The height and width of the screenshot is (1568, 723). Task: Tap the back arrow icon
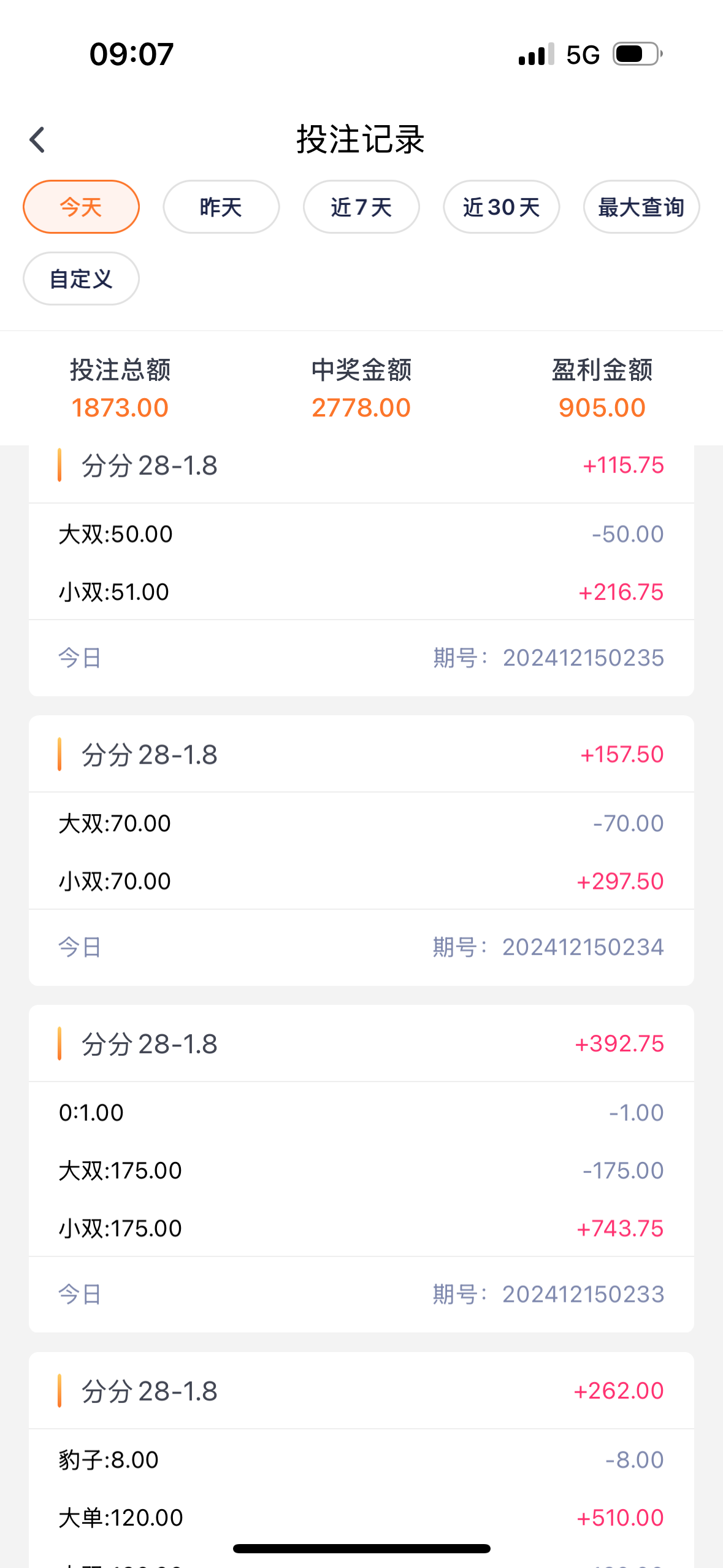tap(38, 140)
